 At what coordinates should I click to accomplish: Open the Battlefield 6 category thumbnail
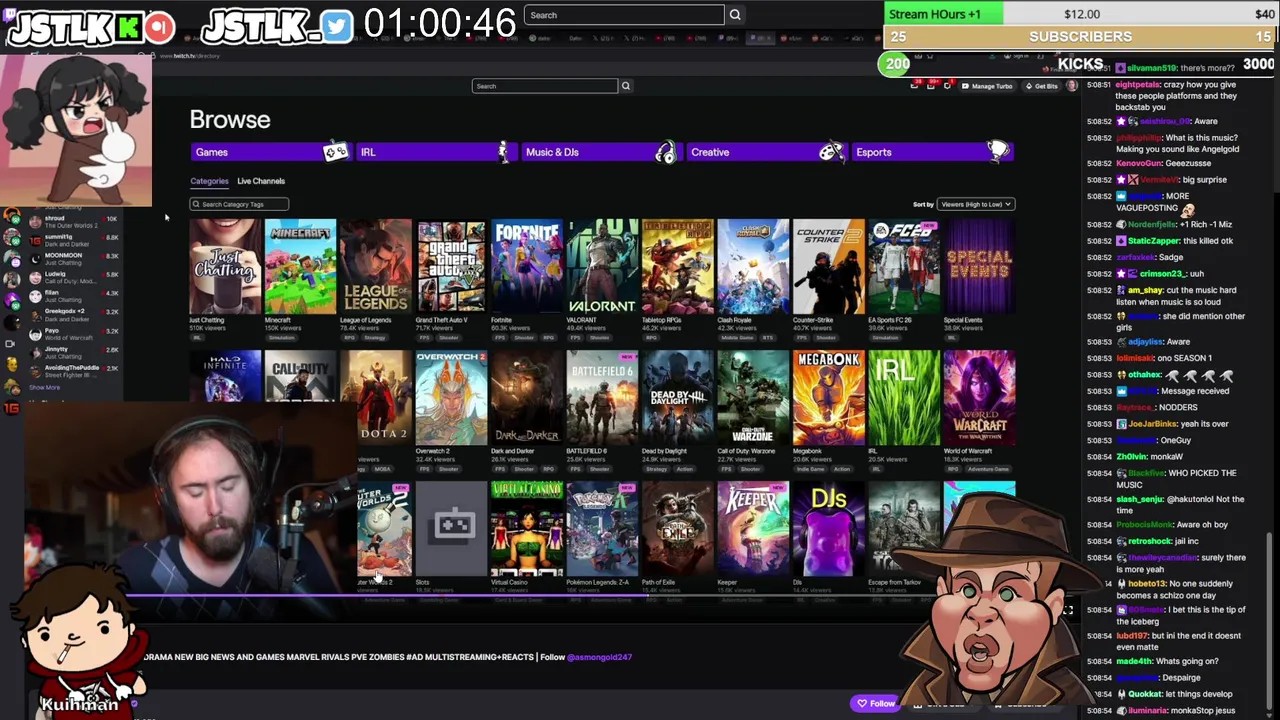602,398
